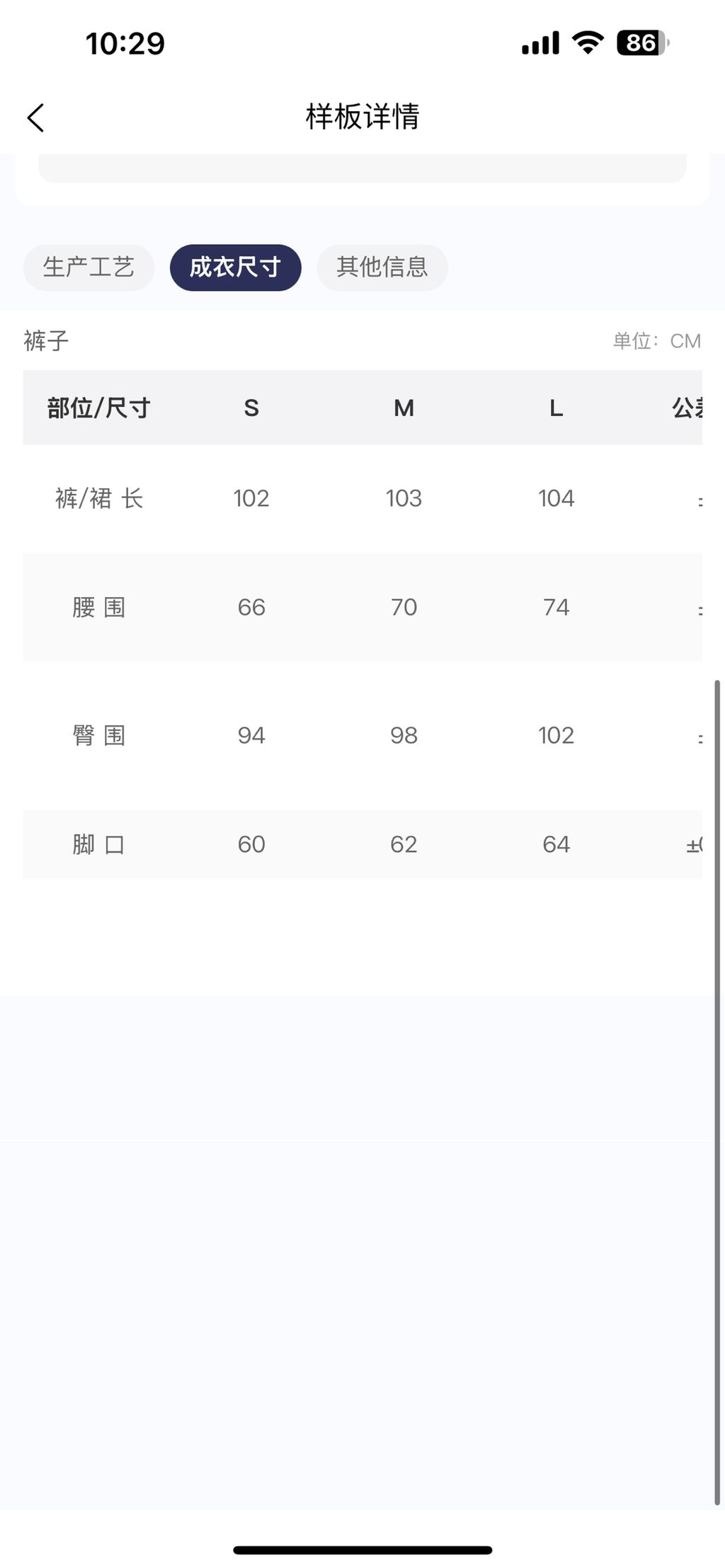Screen dimensions: 725x1568
Task: Tap the 部位/尺寸 column header
Action: point(98,408)
